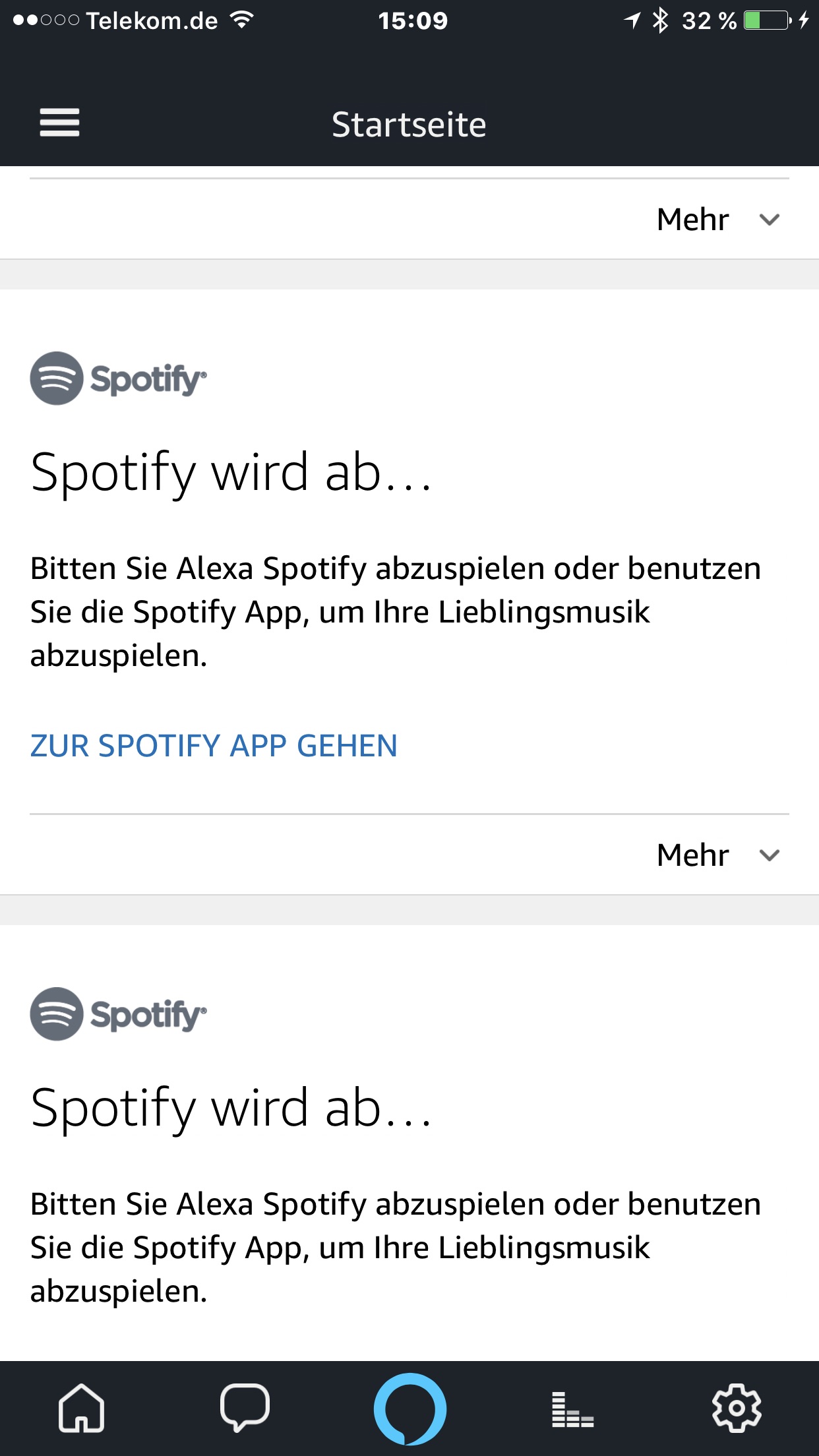
Task: Open the music equalizer bars tab
Action: tap(572, 1409)
